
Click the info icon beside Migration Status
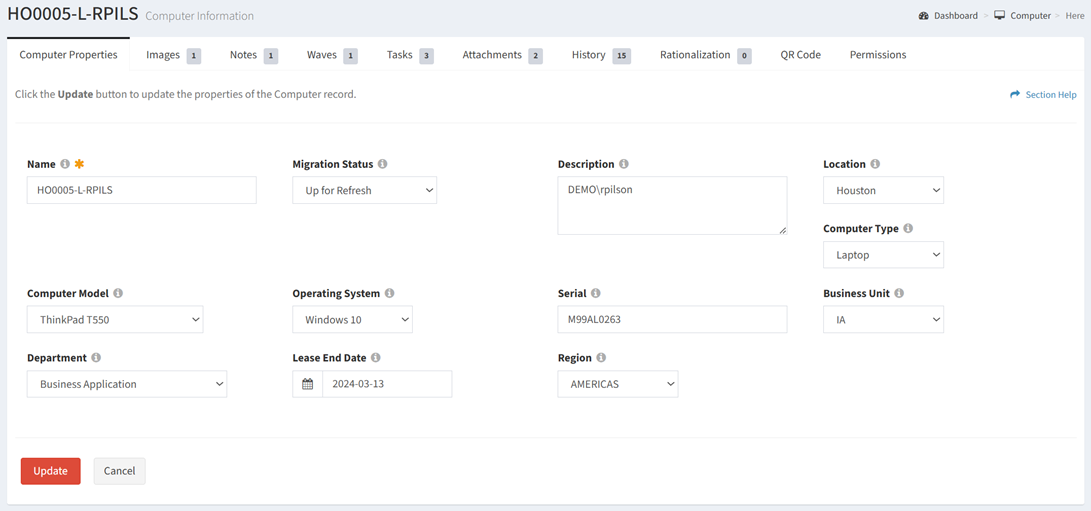point(382,164)
